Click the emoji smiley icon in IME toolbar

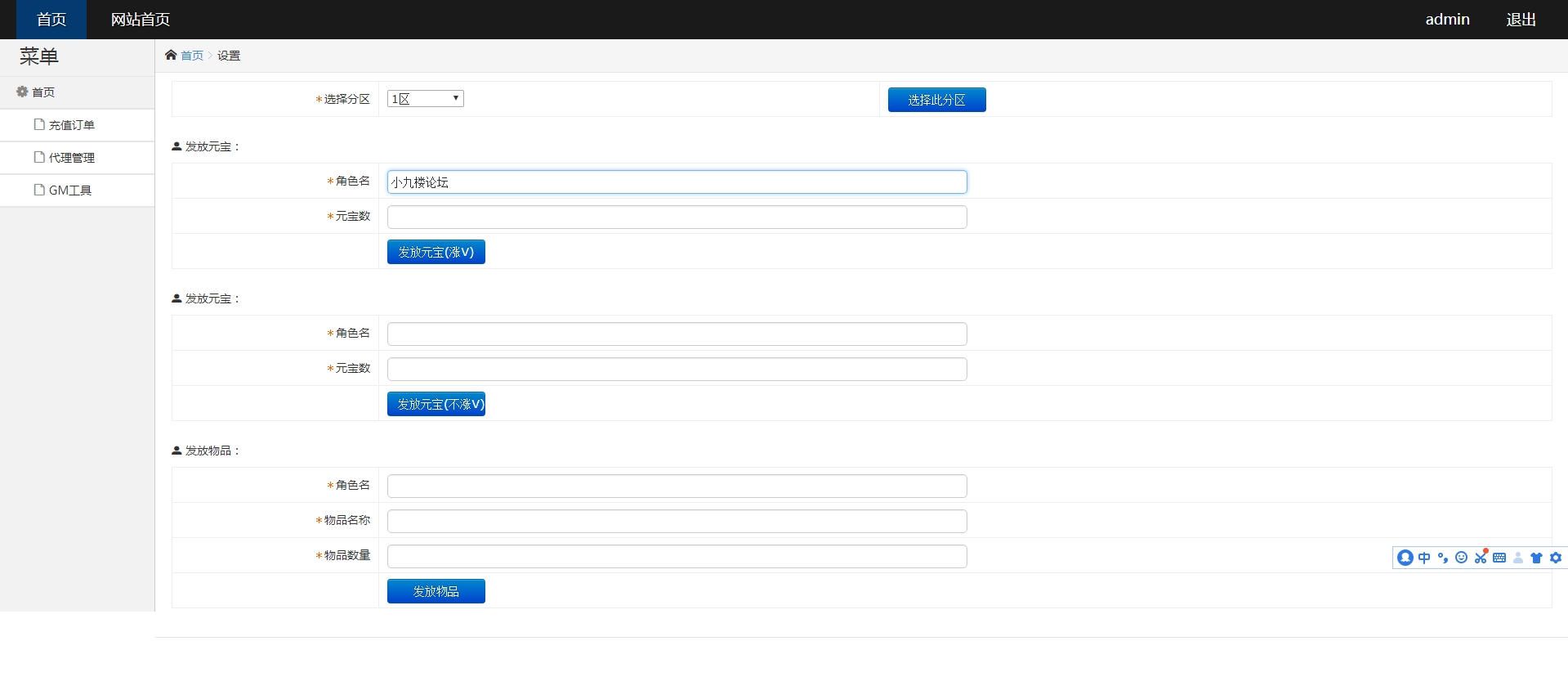point(1462,558)
